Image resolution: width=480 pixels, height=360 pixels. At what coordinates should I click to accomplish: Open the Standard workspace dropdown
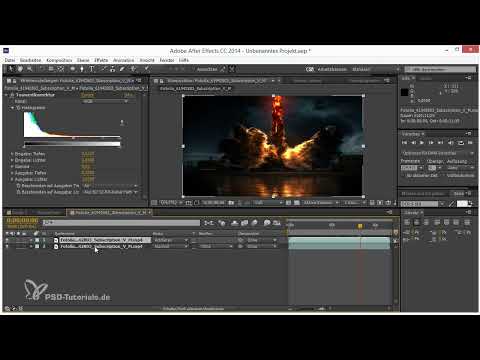pos(376,69)
